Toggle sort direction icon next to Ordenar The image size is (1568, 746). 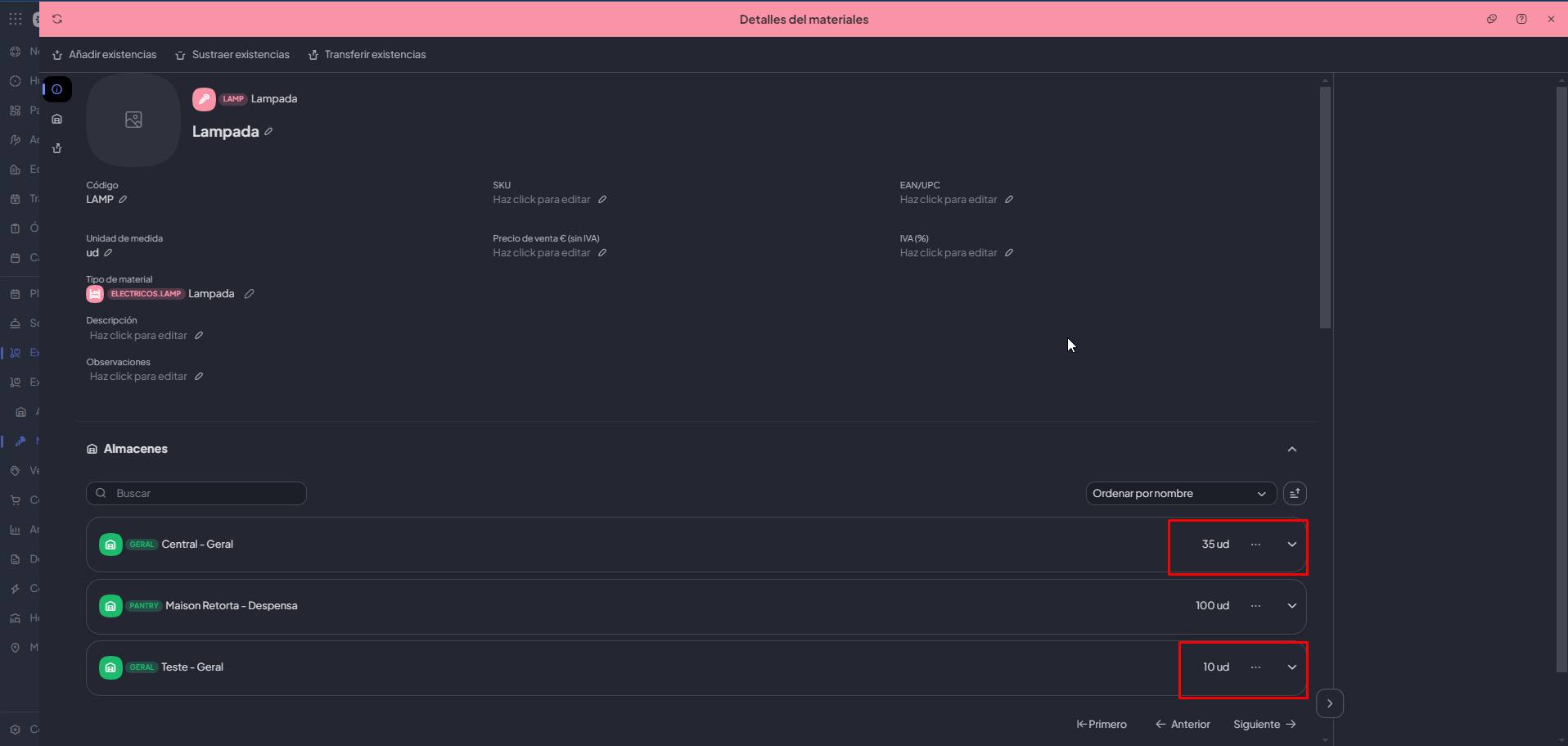pos(1295,494)
